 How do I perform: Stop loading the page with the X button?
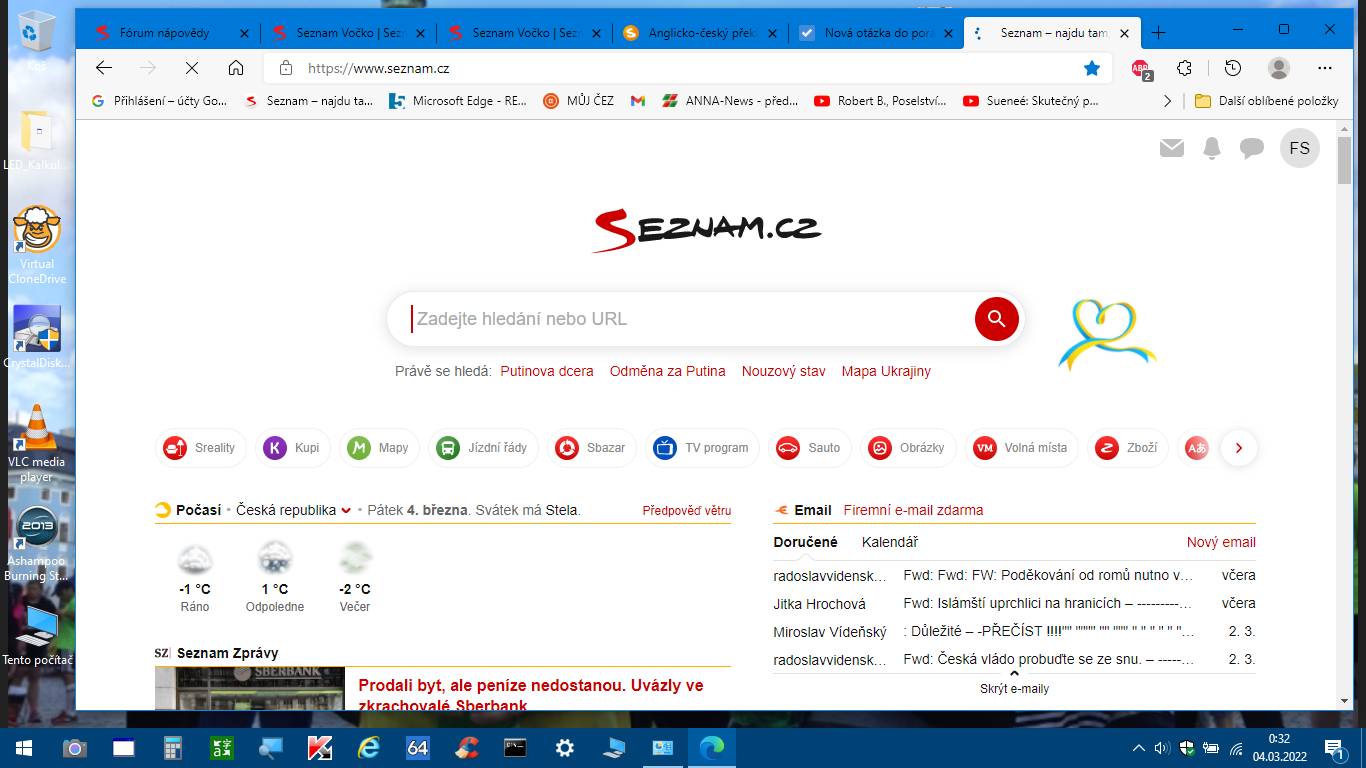[191, 68]
